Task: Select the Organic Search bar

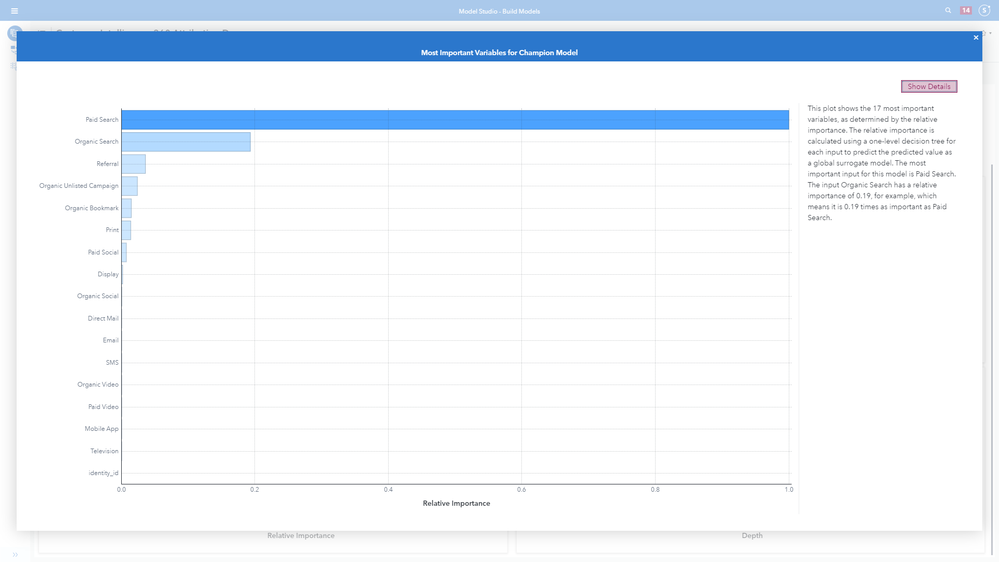Action: pos(186,141)
